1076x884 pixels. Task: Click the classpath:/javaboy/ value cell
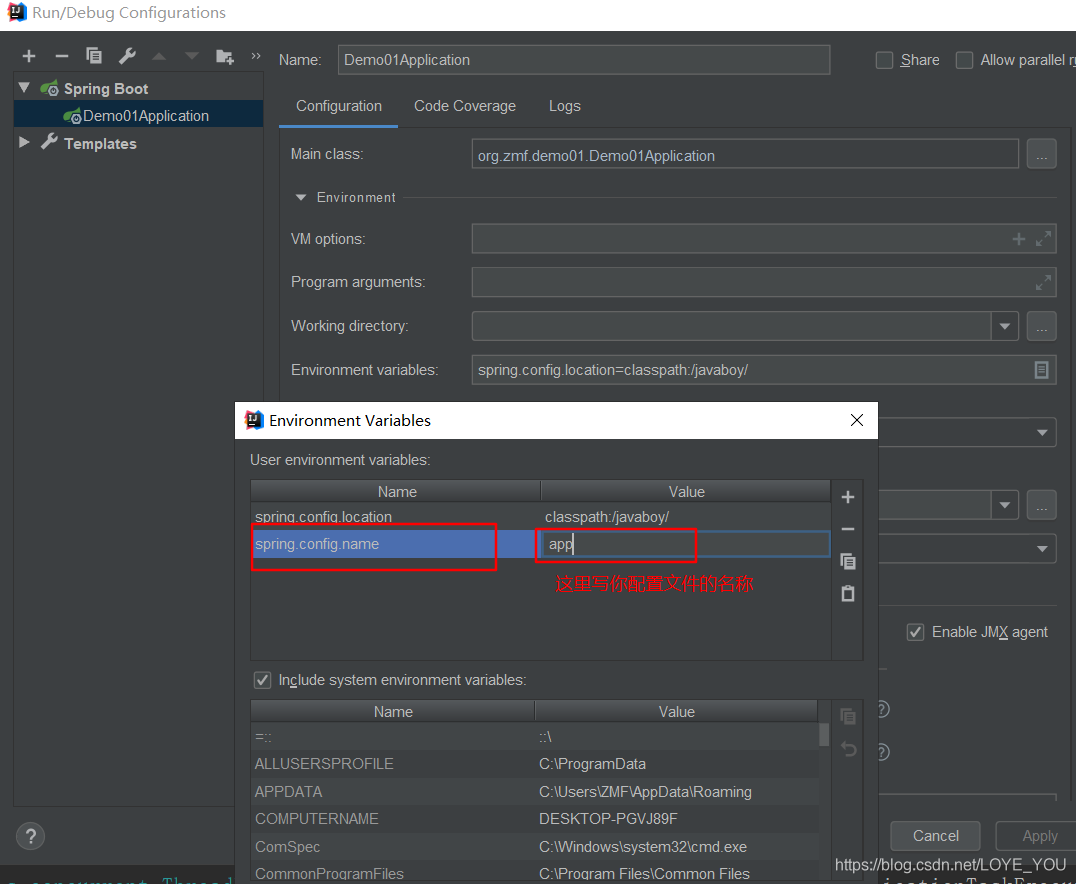coord(685,517)
